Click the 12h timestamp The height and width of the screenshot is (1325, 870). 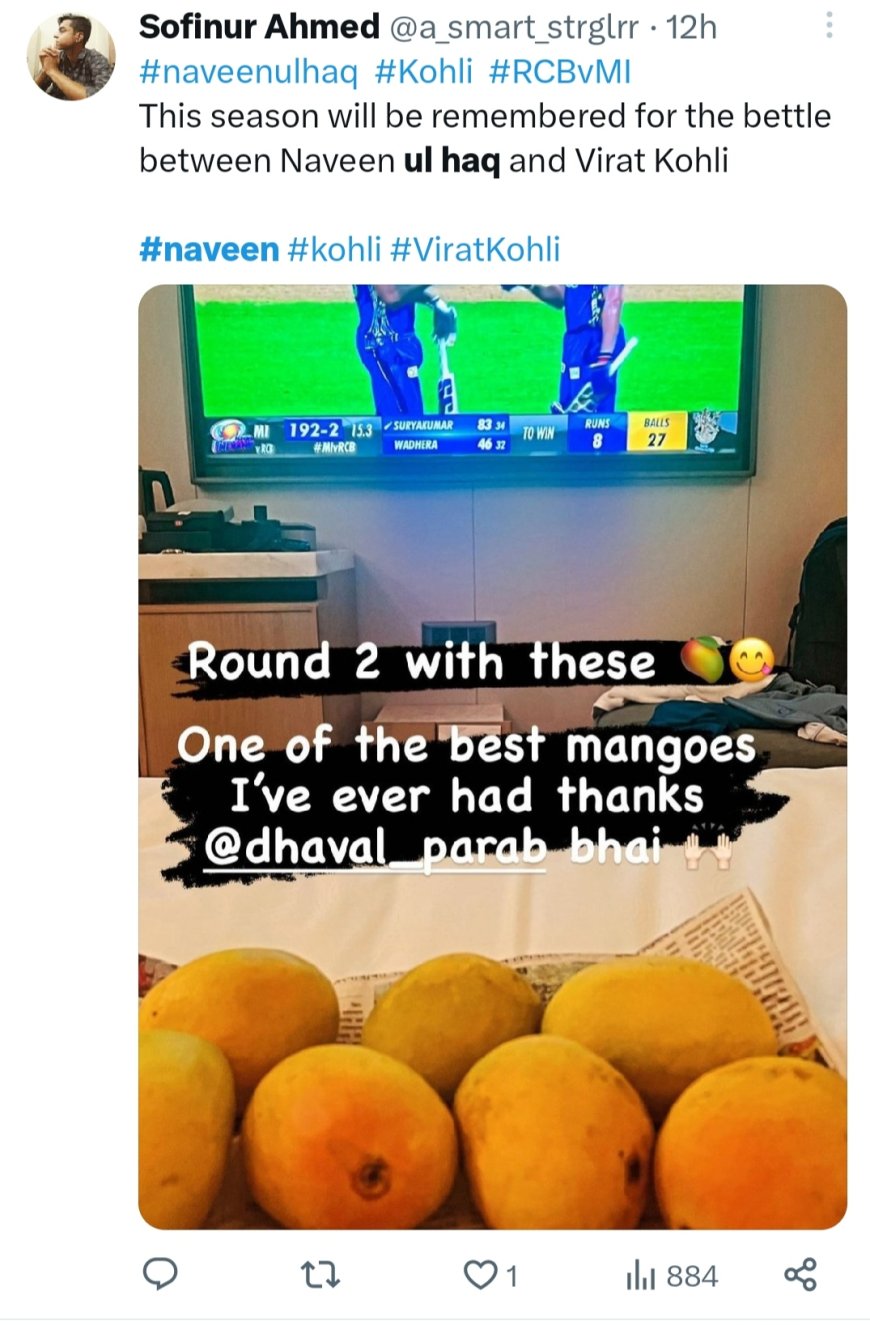tap(691, 27)
